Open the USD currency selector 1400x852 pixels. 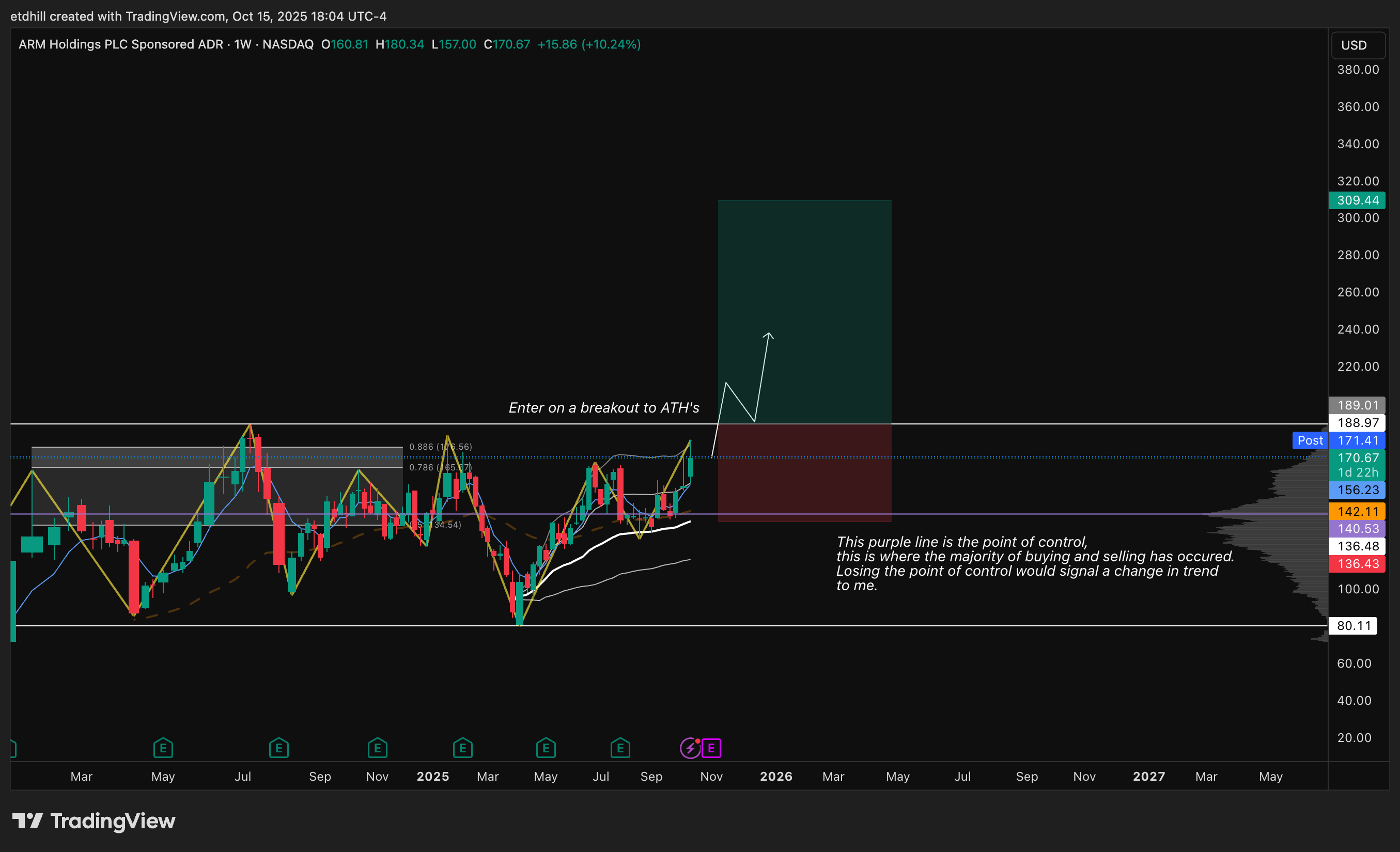pyautogui.click(x=1358, y=45)
